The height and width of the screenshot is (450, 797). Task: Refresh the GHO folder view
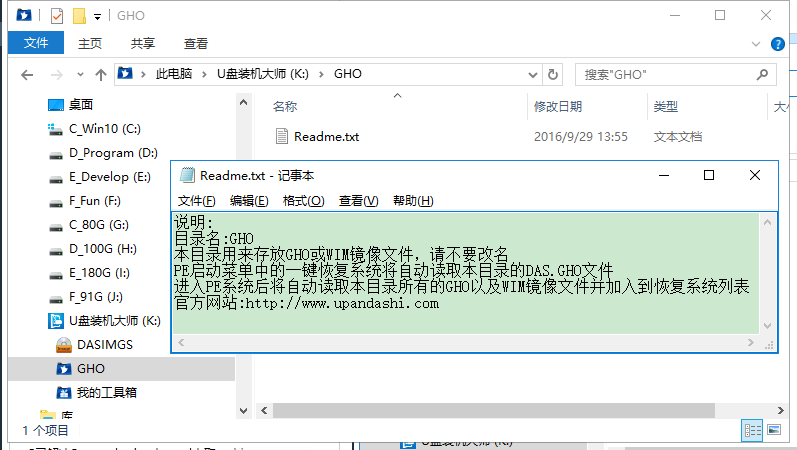tap(553, 75)
